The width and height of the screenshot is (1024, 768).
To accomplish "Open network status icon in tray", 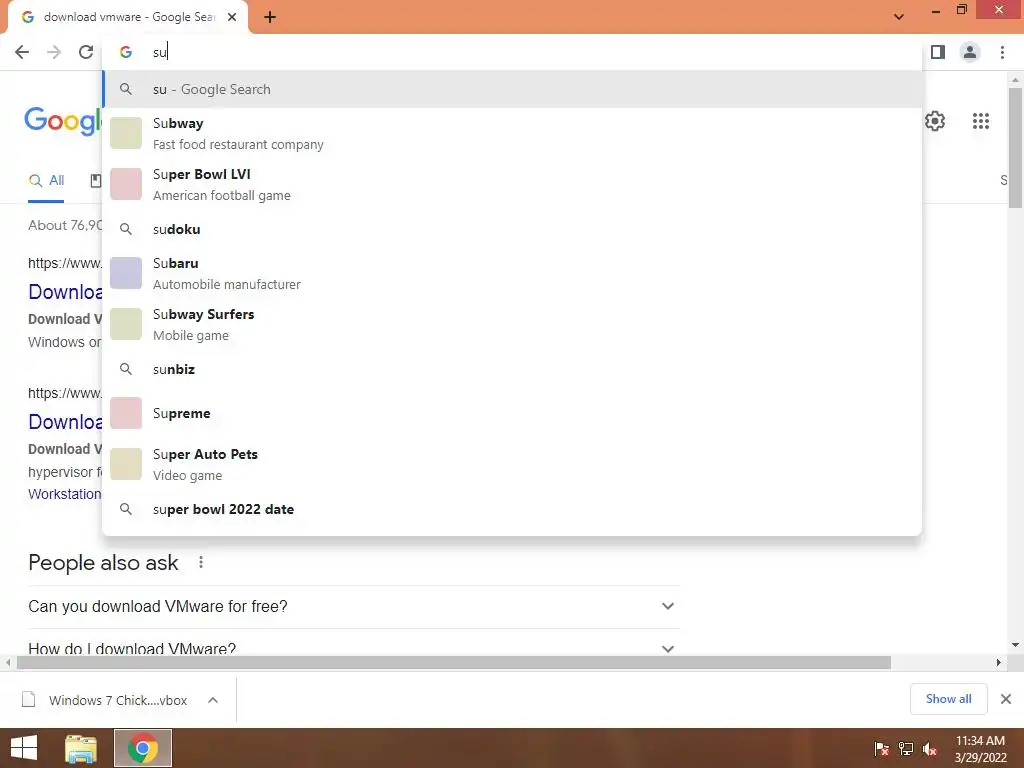I will (906, 749).
